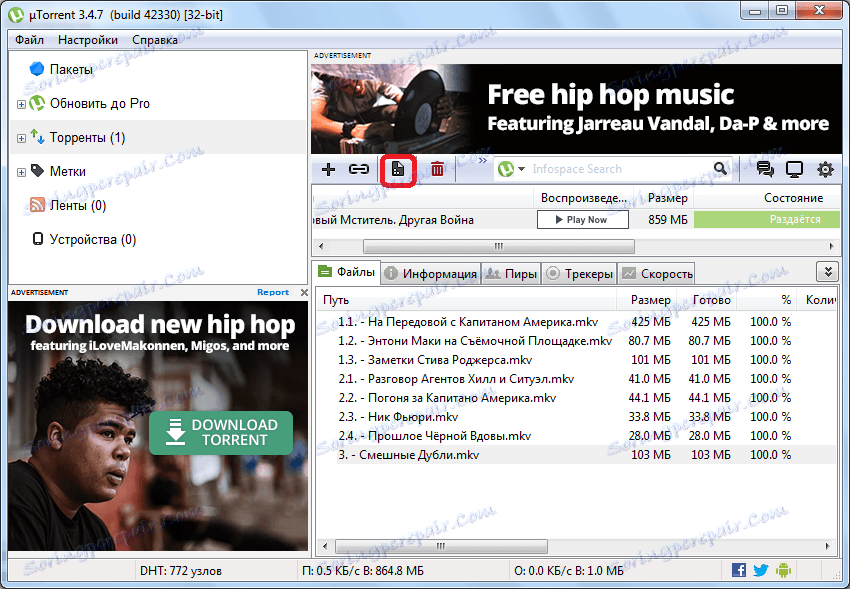Expand the Метки tree node
850x589 pixels.
point(21,172)
